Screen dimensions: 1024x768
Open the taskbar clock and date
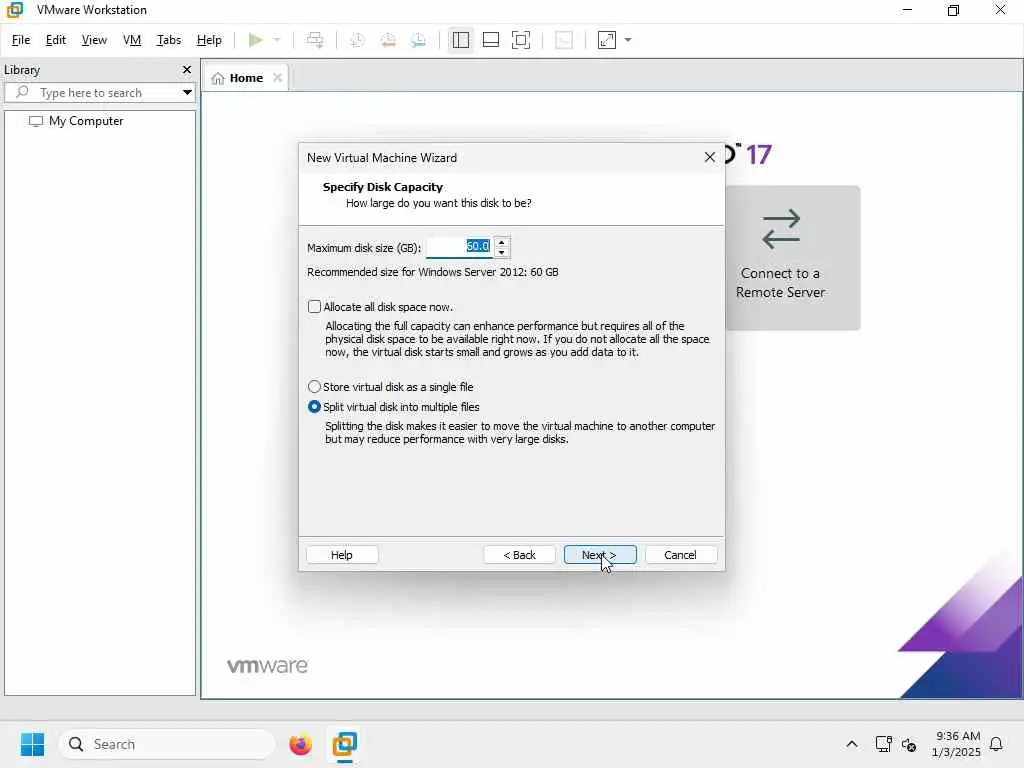956,744
